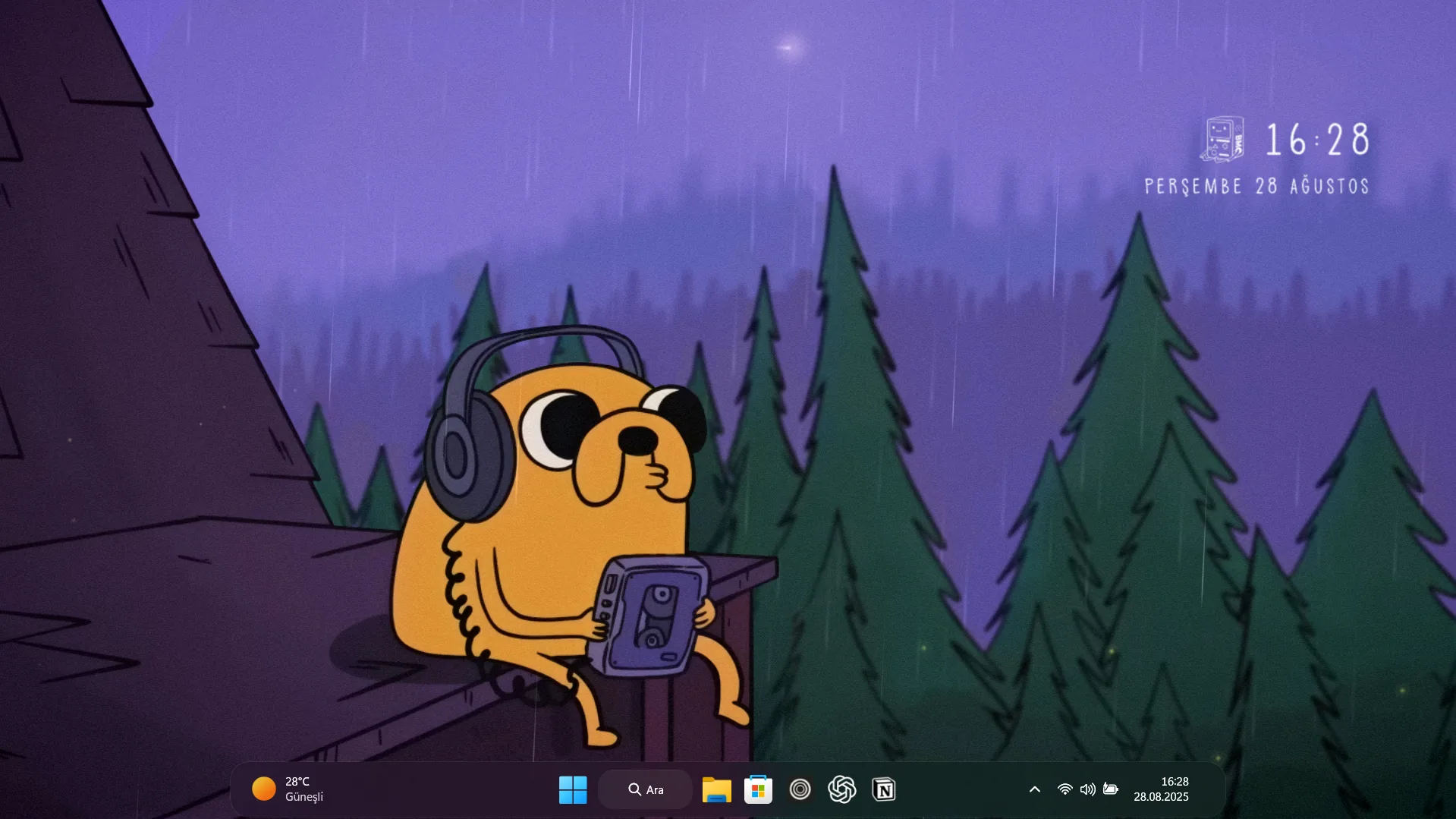Click the battery status icon
1456x819 pixels.
[1111, 789]
